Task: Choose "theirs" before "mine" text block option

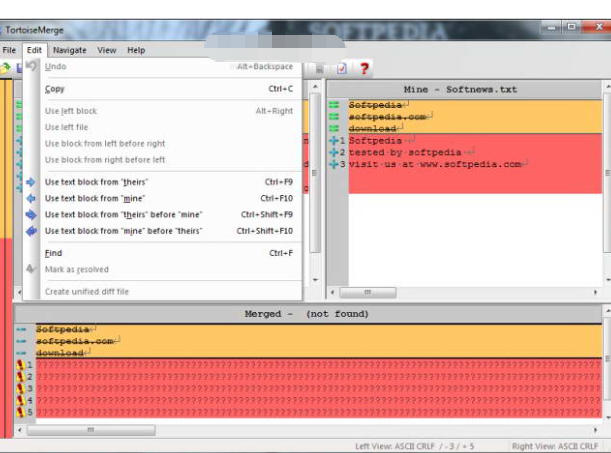Action: click(x=169, y=215)
